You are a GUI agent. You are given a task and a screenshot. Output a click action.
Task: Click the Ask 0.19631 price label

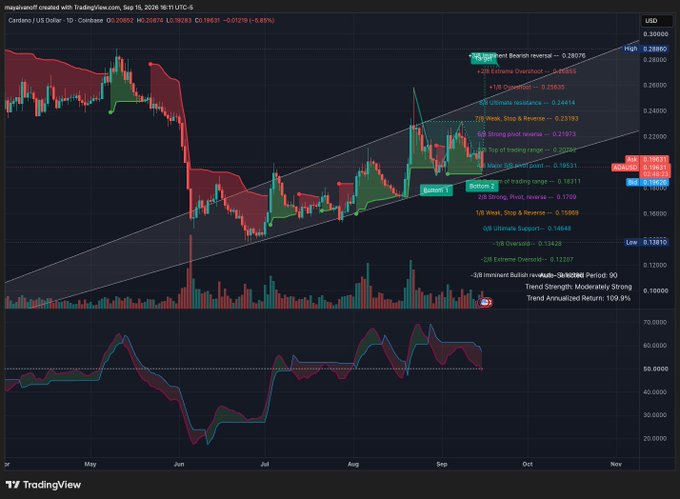coord(646,160)
